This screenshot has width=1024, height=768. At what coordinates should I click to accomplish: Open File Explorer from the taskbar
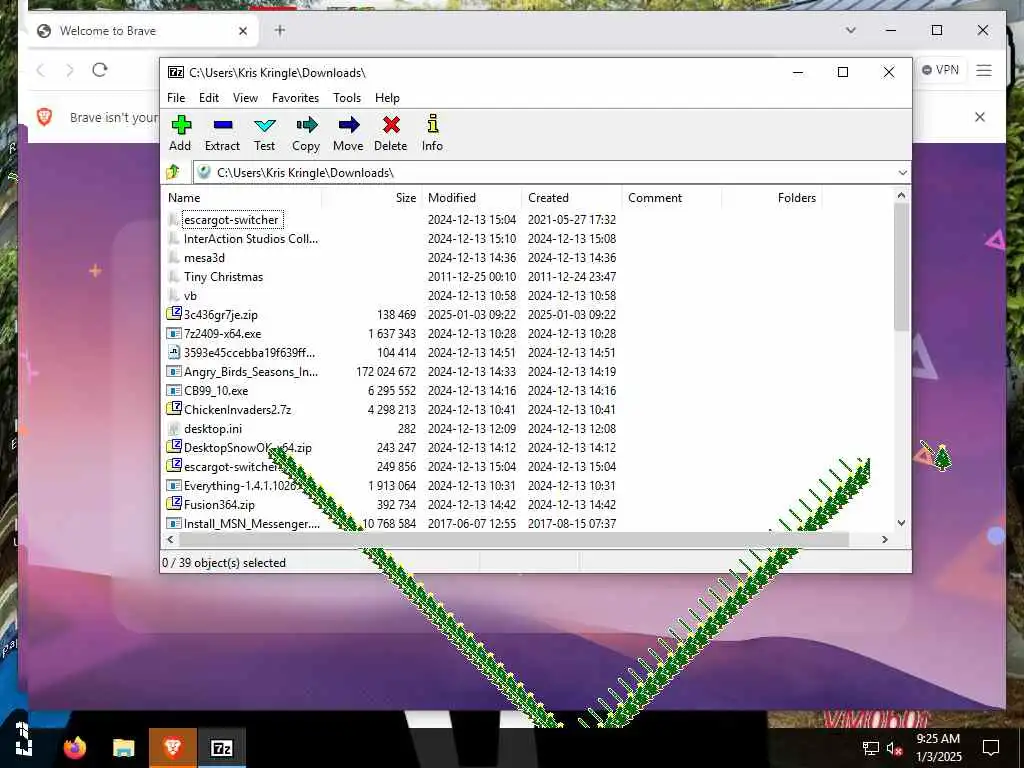pyautogui.click(x=123, y=747)
